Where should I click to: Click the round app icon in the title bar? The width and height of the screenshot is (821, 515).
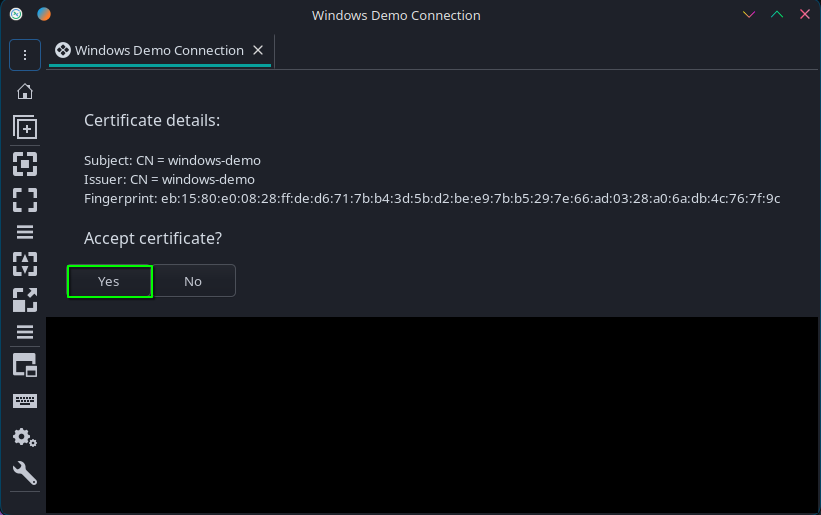pos(16,15)
